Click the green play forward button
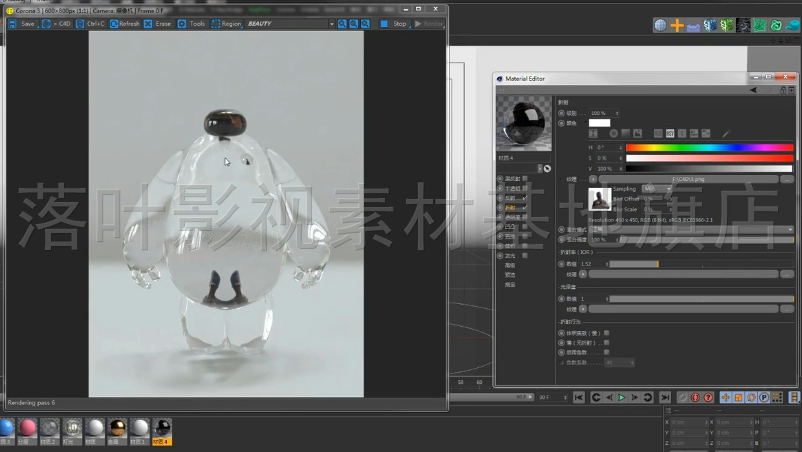Image resolution: width=802 pixels, height=452 pixels. point(621,397)
